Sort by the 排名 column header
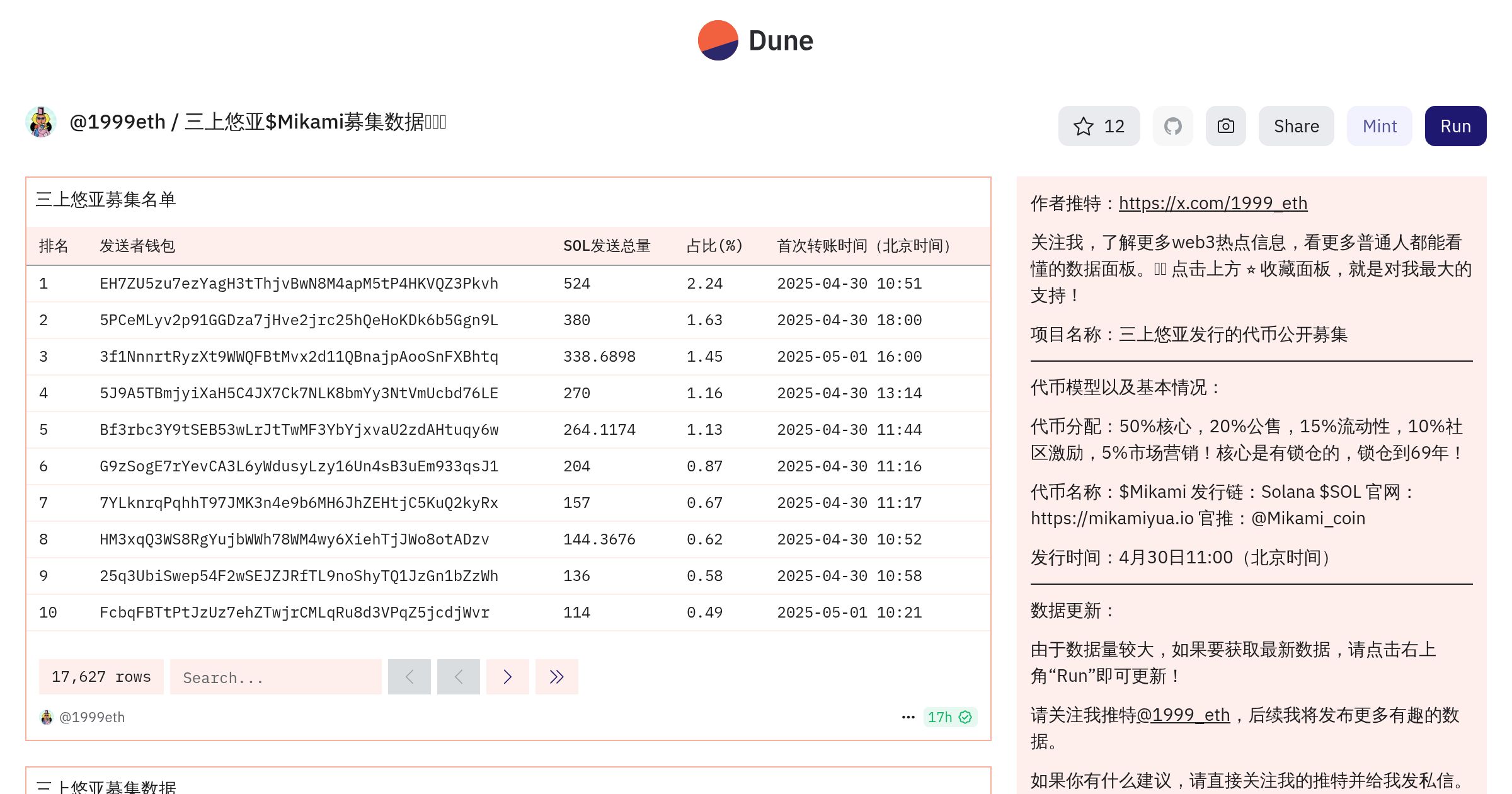Viewport: 1512px width, 794px height. 54,246
